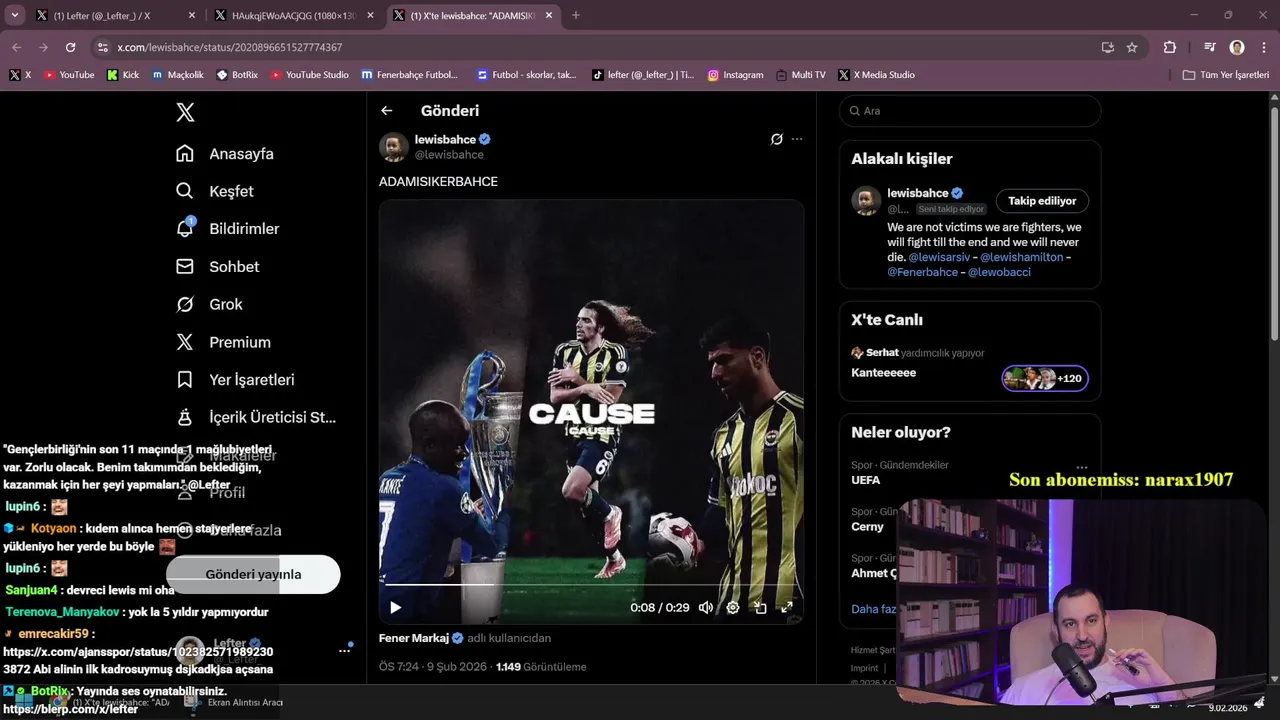Click the Ara search field
The width and height of the screenshot is (1280, 720).
[x=970, y=111]
